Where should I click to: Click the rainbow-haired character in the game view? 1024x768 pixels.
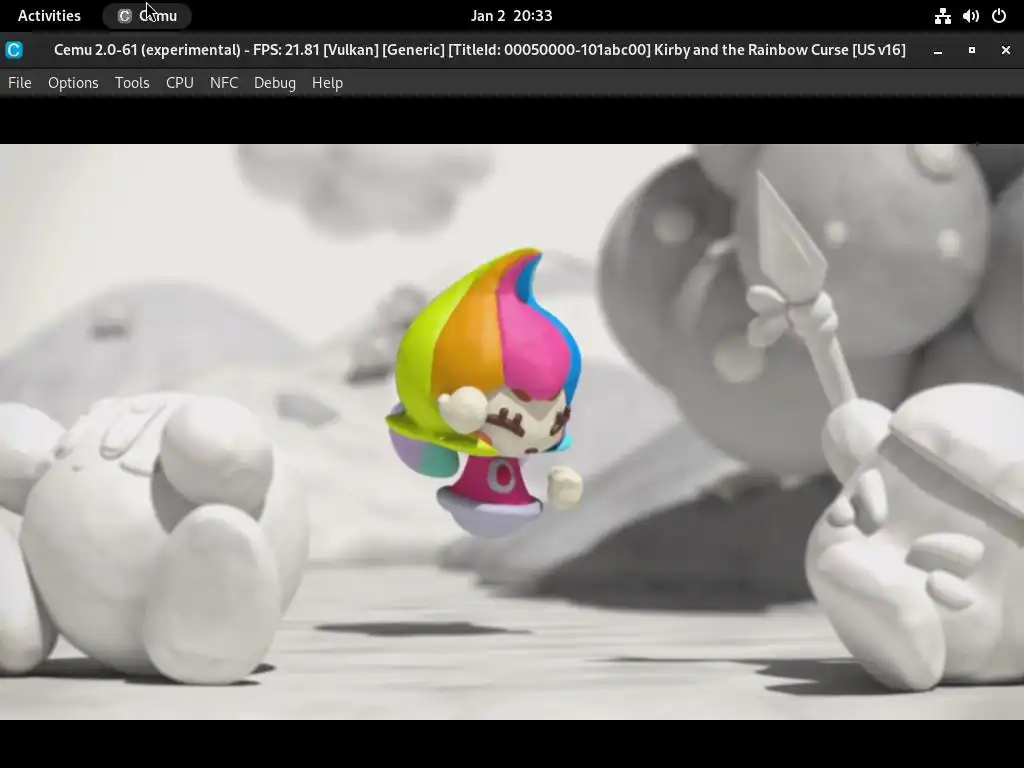487,392
